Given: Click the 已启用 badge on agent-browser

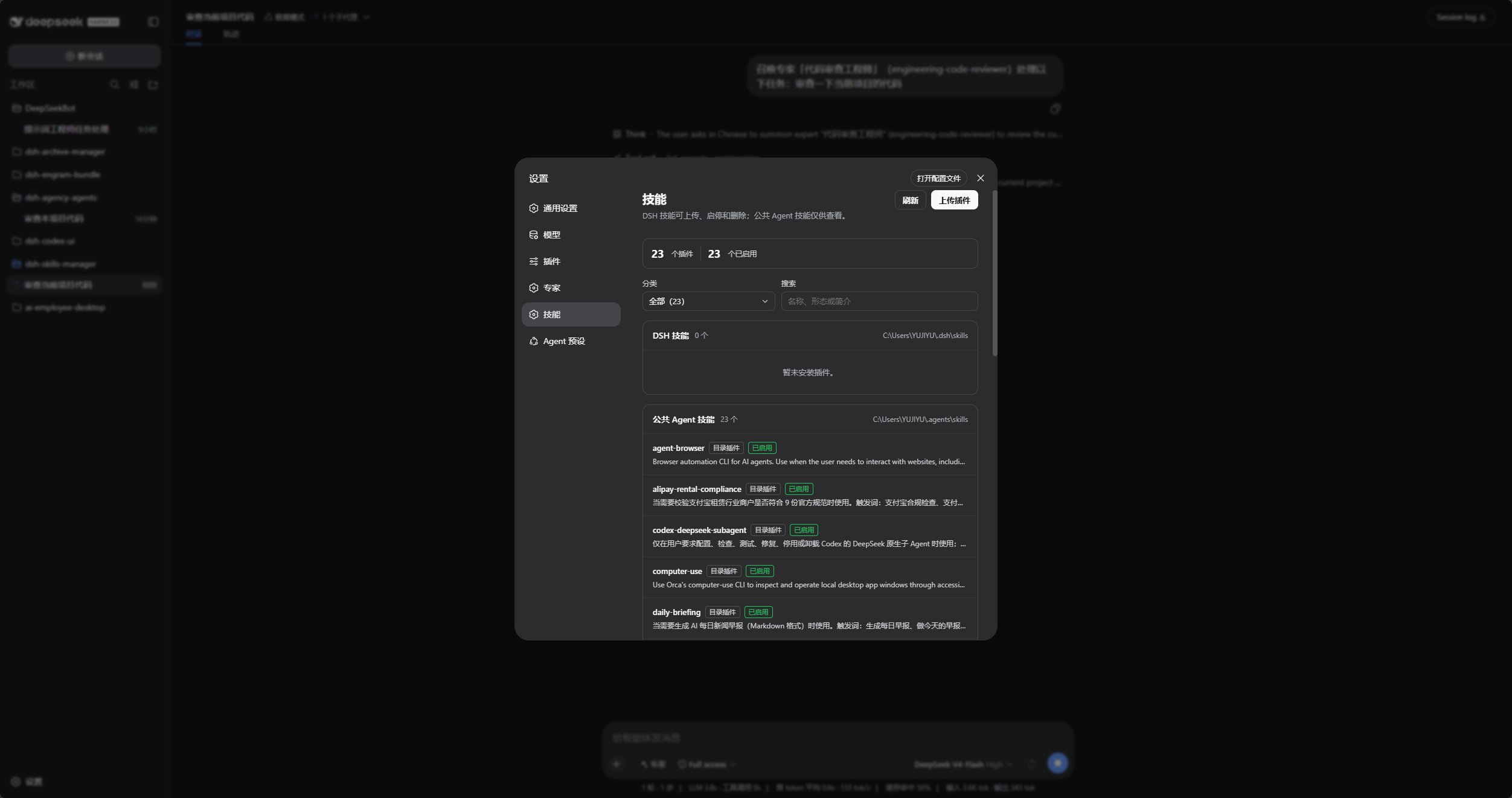Looking at the screenshot, I should point(762,448).
